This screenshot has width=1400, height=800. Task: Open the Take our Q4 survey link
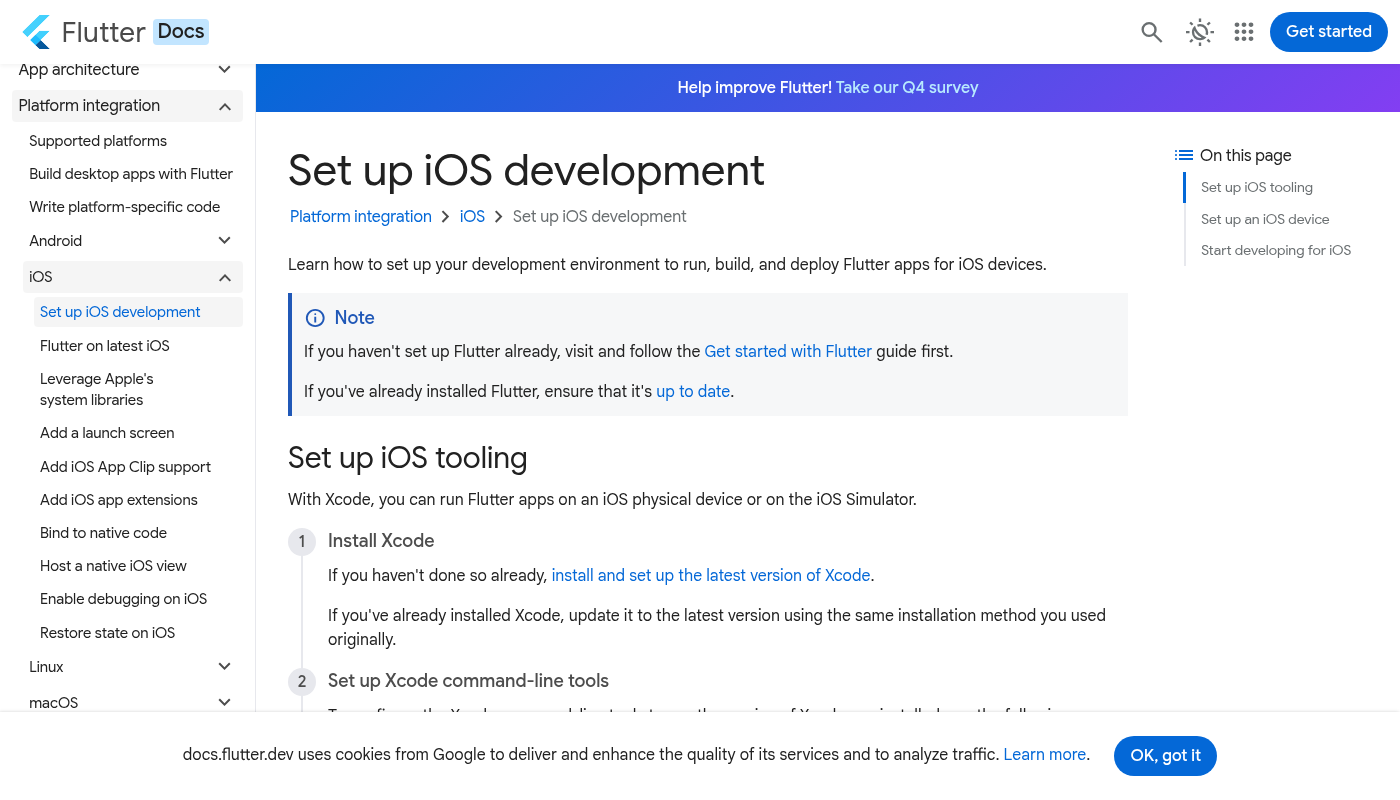906,88
